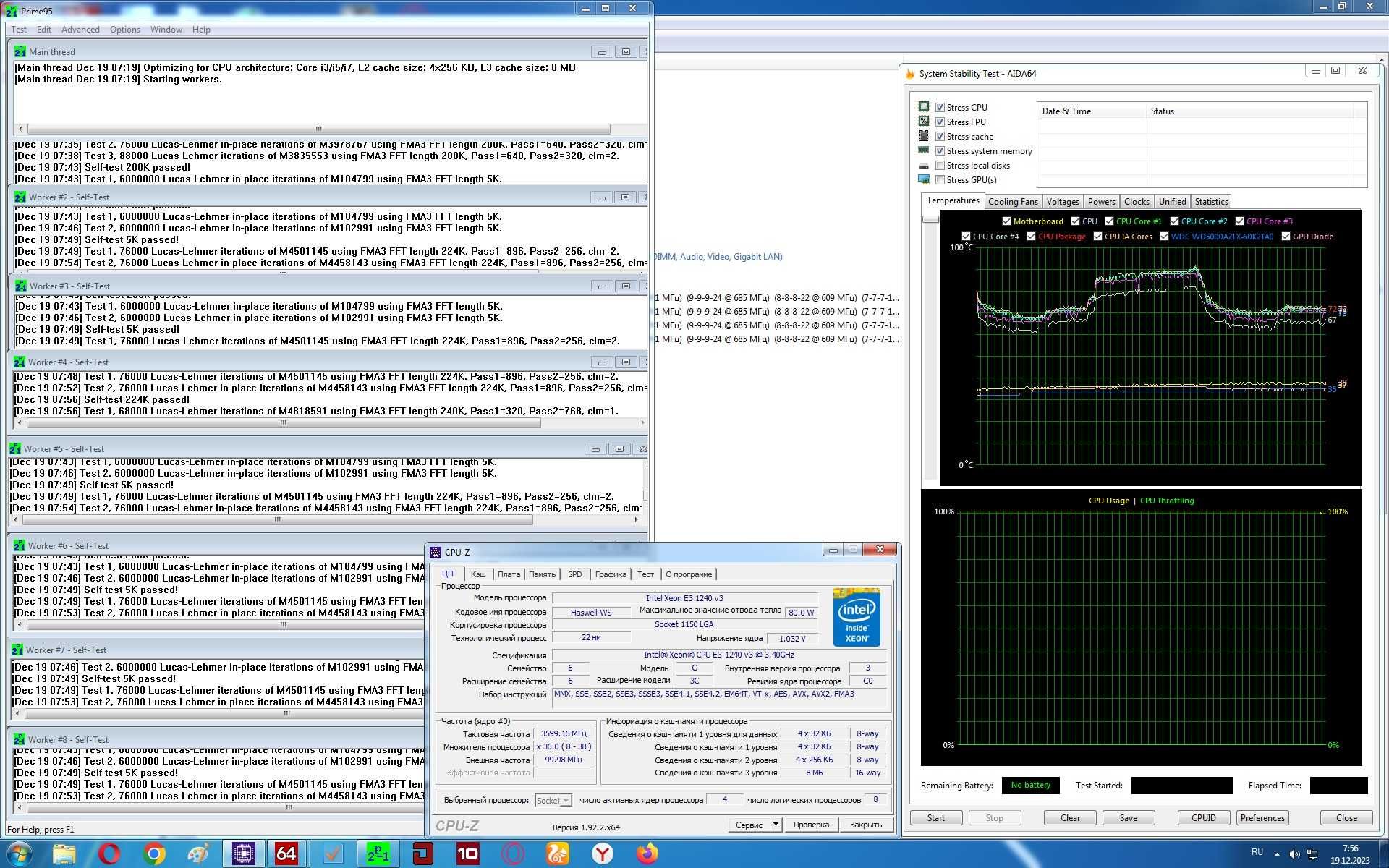The image size is (1389, 868).
Task: Switch to Prime95 via taskbar icon
Action: [x=378, y=854]
